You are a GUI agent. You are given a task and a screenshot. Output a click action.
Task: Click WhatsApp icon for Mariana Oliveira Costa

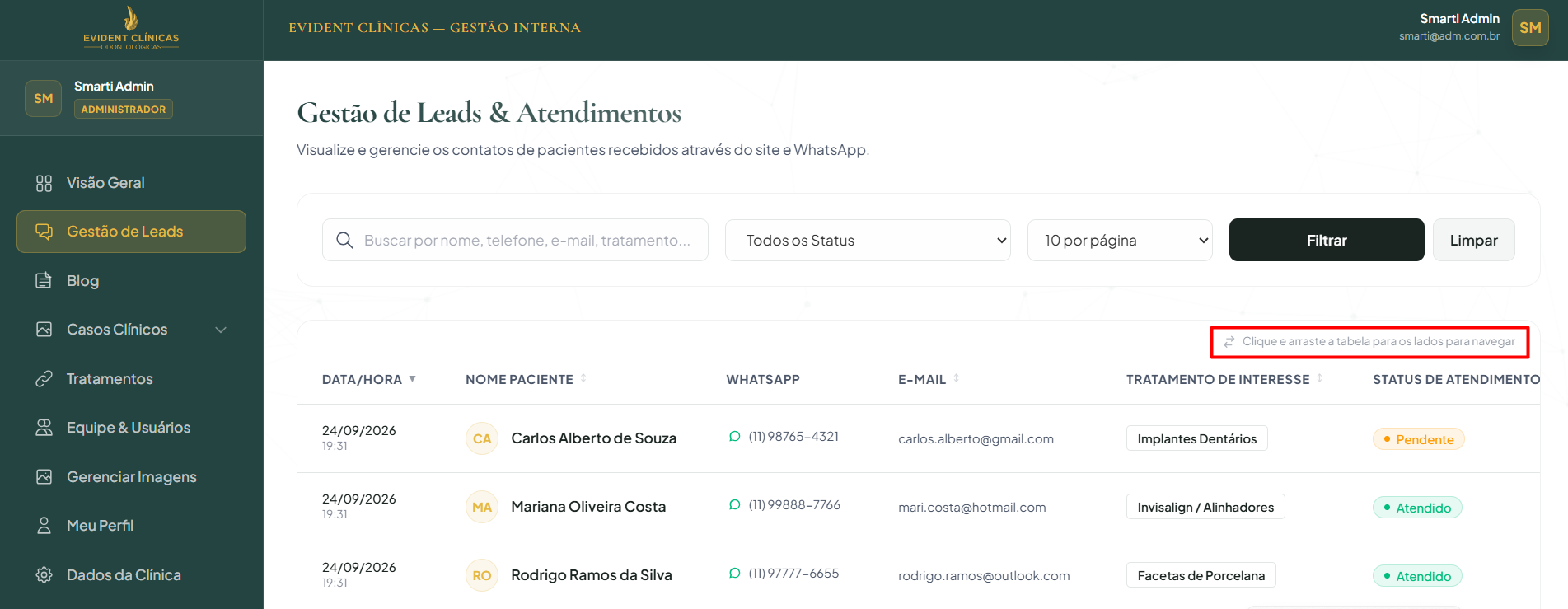735,505
